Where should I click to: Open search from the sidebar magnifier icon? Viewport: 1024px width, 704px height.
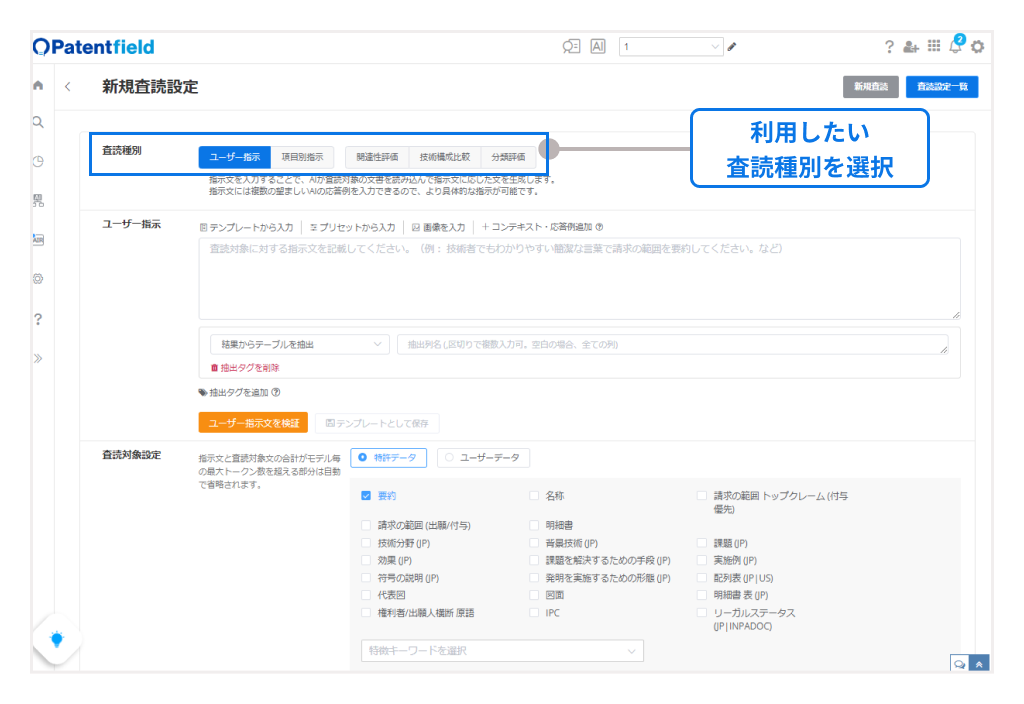(38, 123)
